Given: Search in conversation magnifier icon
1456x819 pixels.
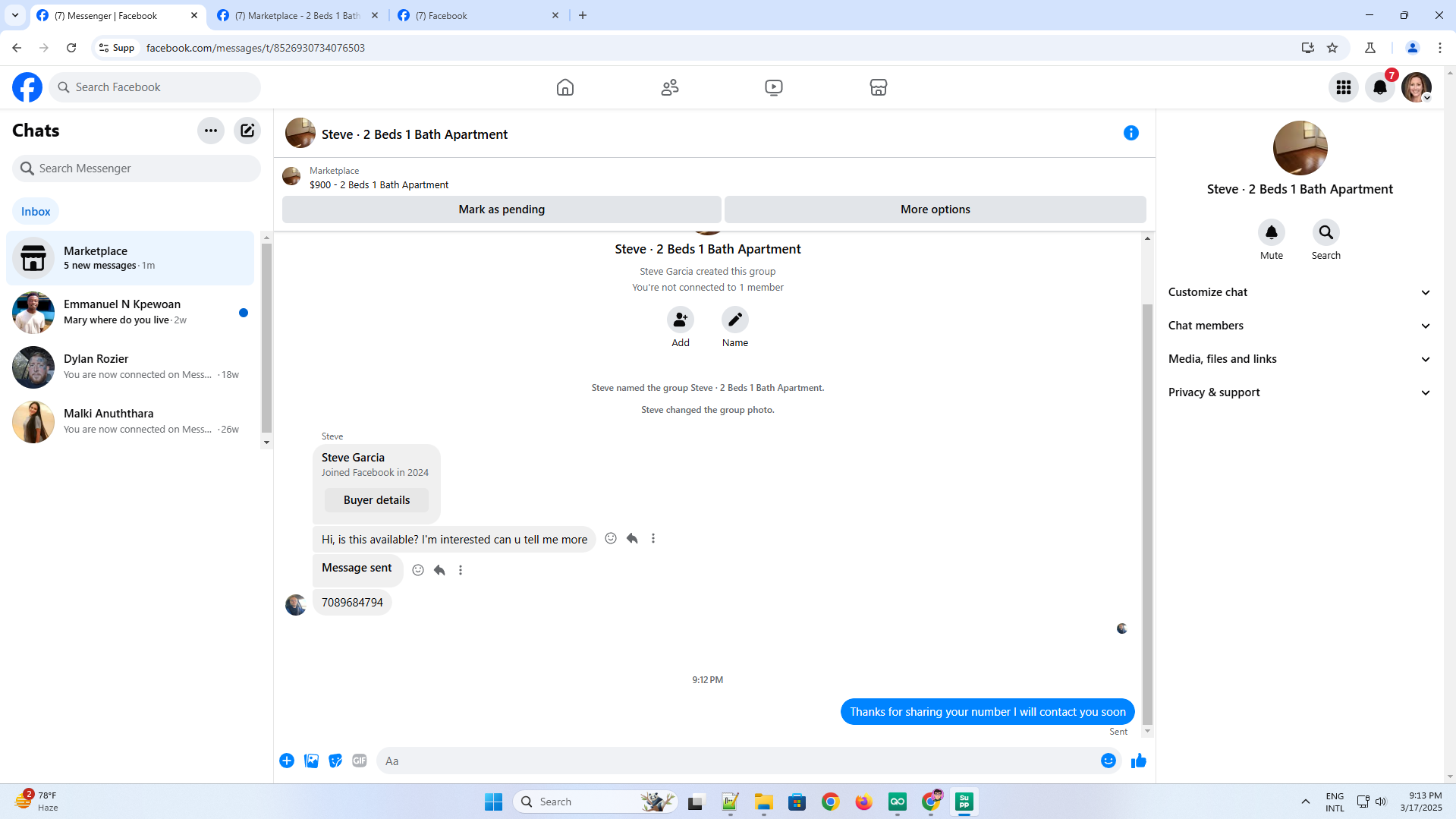Looking at the screenshot, I should tap(1326, 232).
